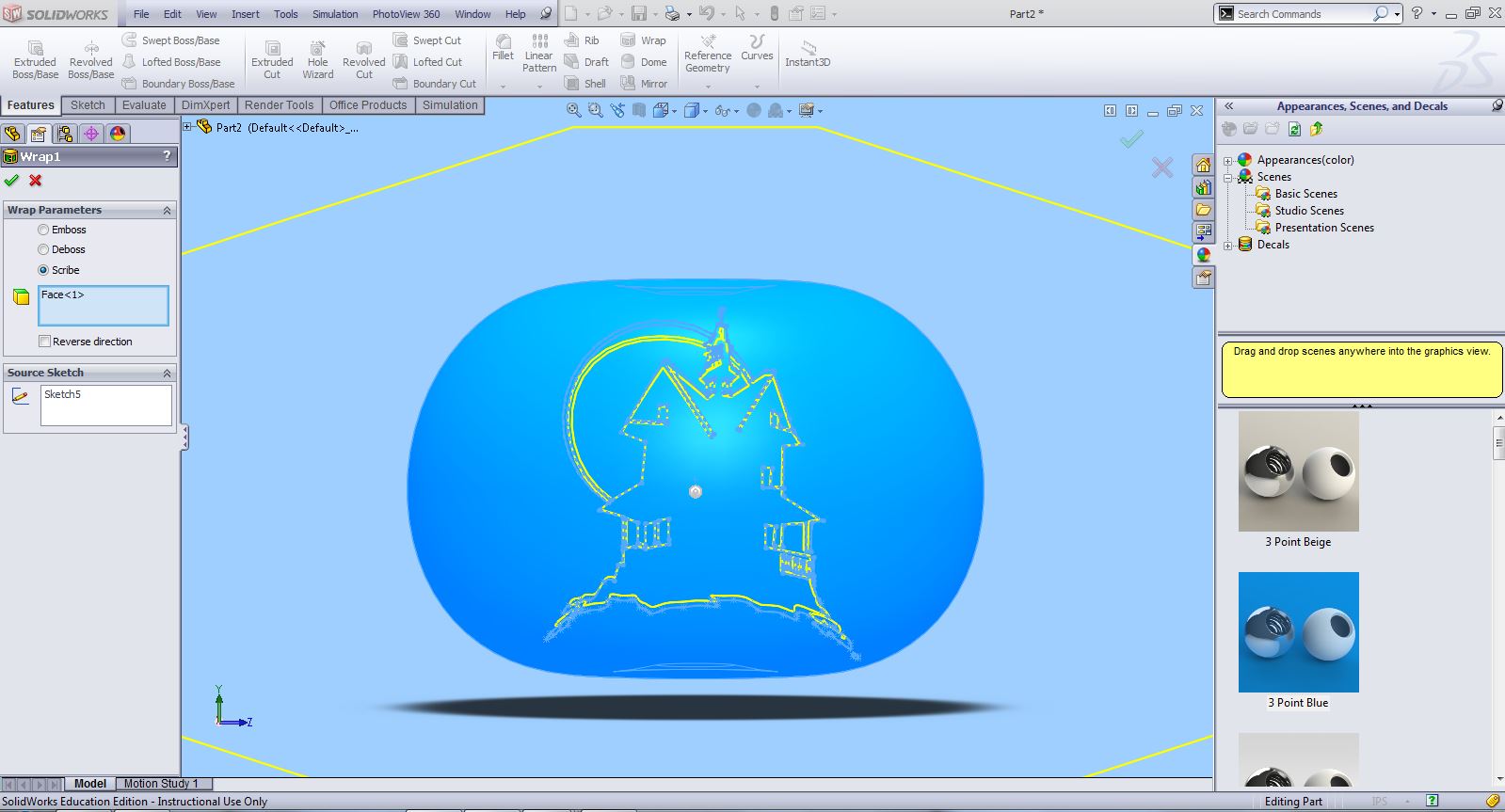Cancel Wrap1 with the red X

(x=36, y=181)
